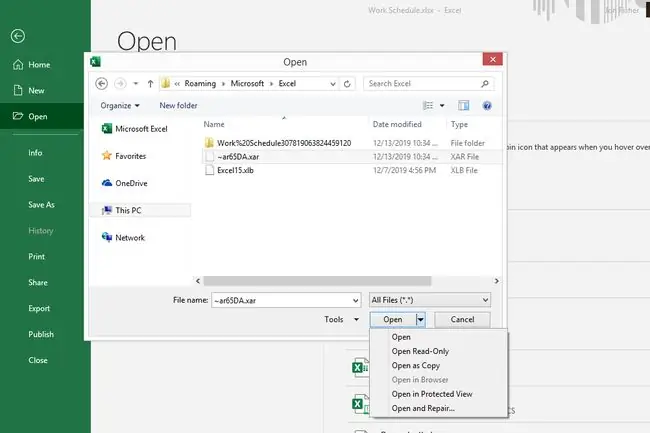Click the dialog's forward navigation arrow
Screen dimensions: 650x433
click(x=120, y=84)
